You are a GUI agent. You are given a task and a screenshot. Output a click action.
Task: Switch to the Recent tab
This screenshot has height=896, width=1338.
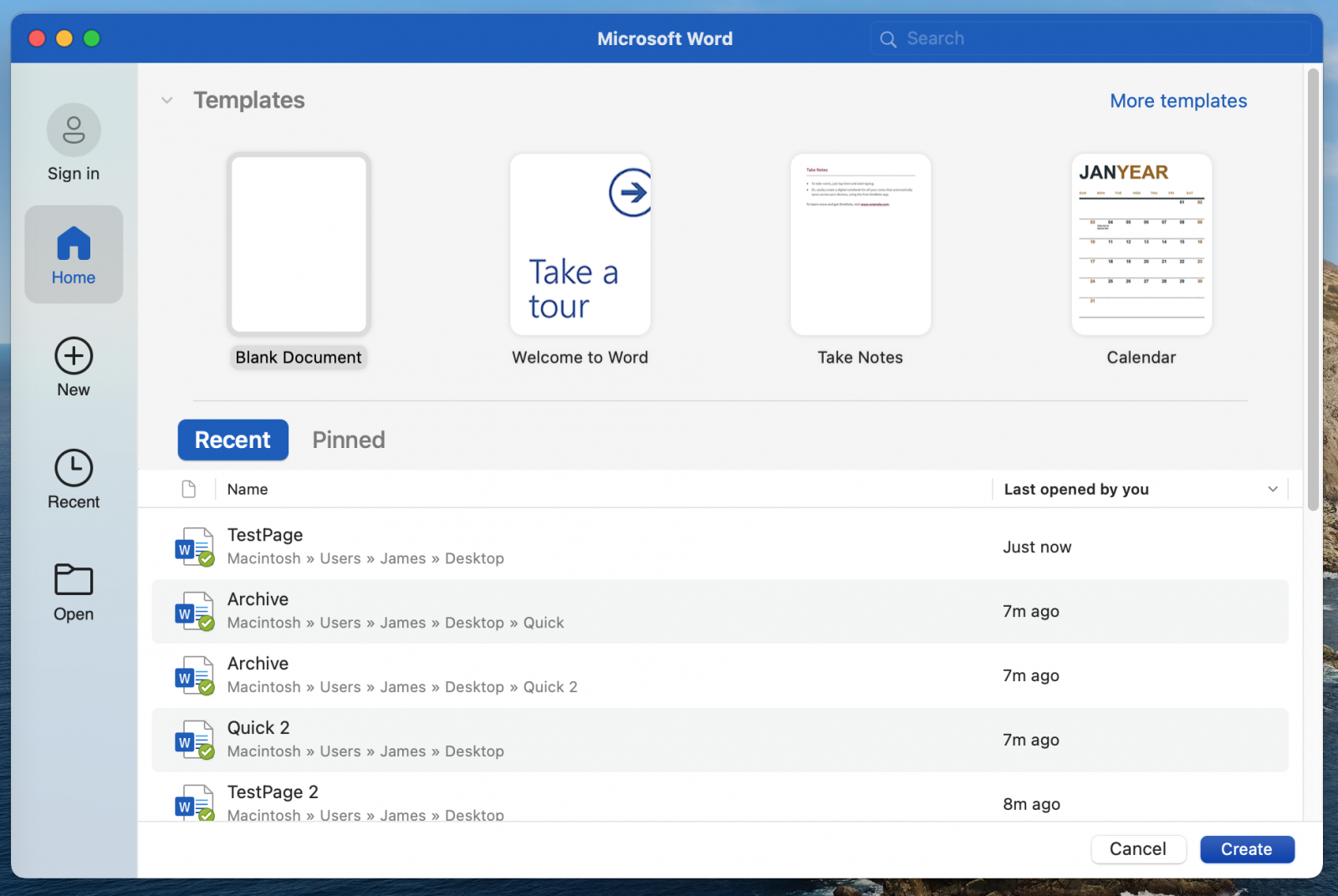tap(233, 440)
